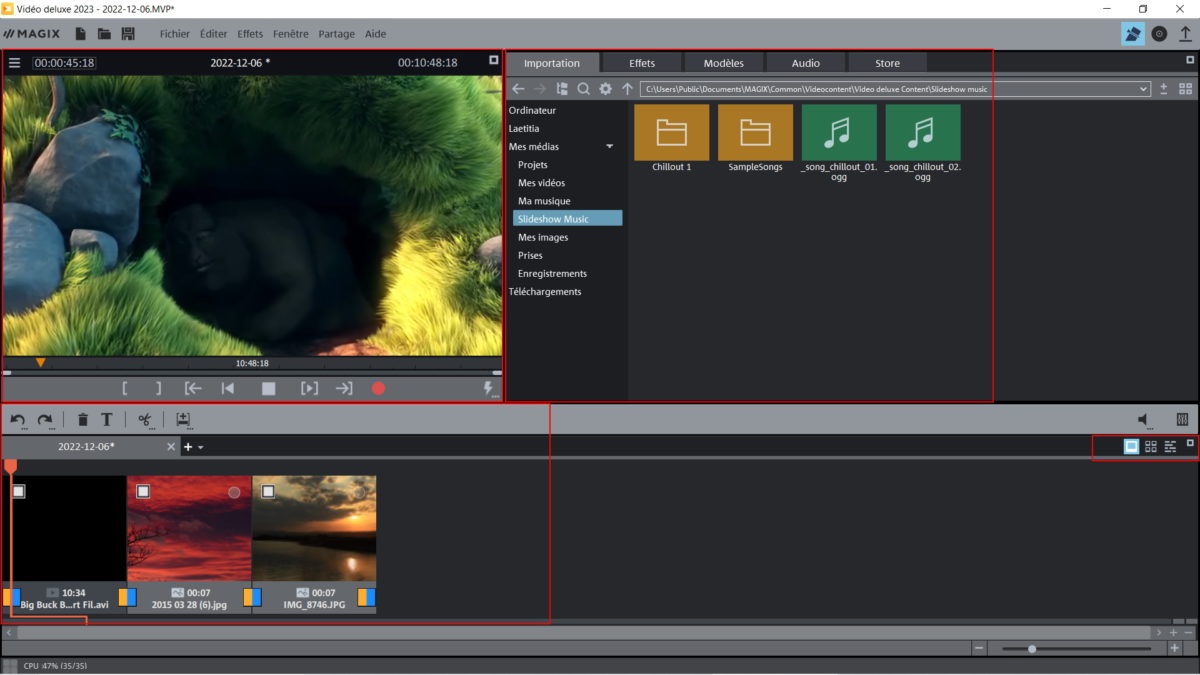Open the preview monitor hamburger menu

pyautogui.click(x=15, y=62)
